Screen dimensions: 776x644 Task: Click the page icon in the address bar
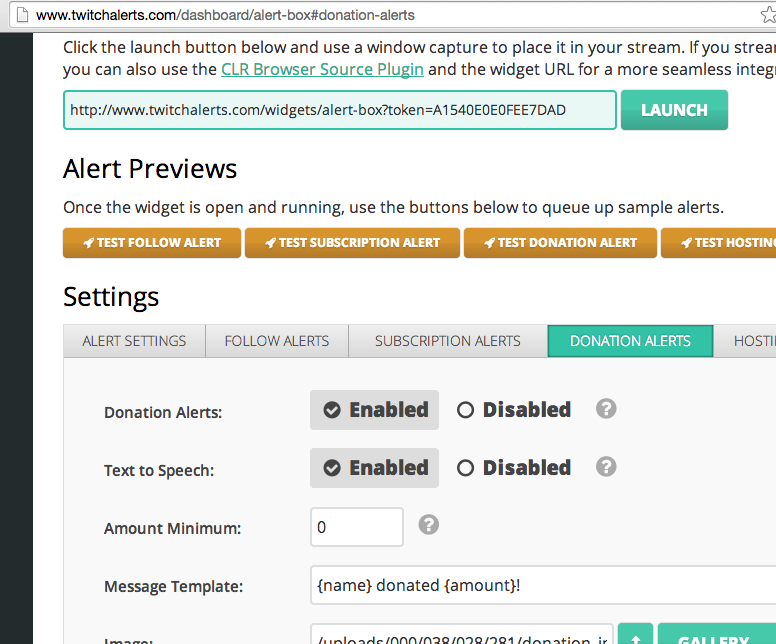coord(22,15)
